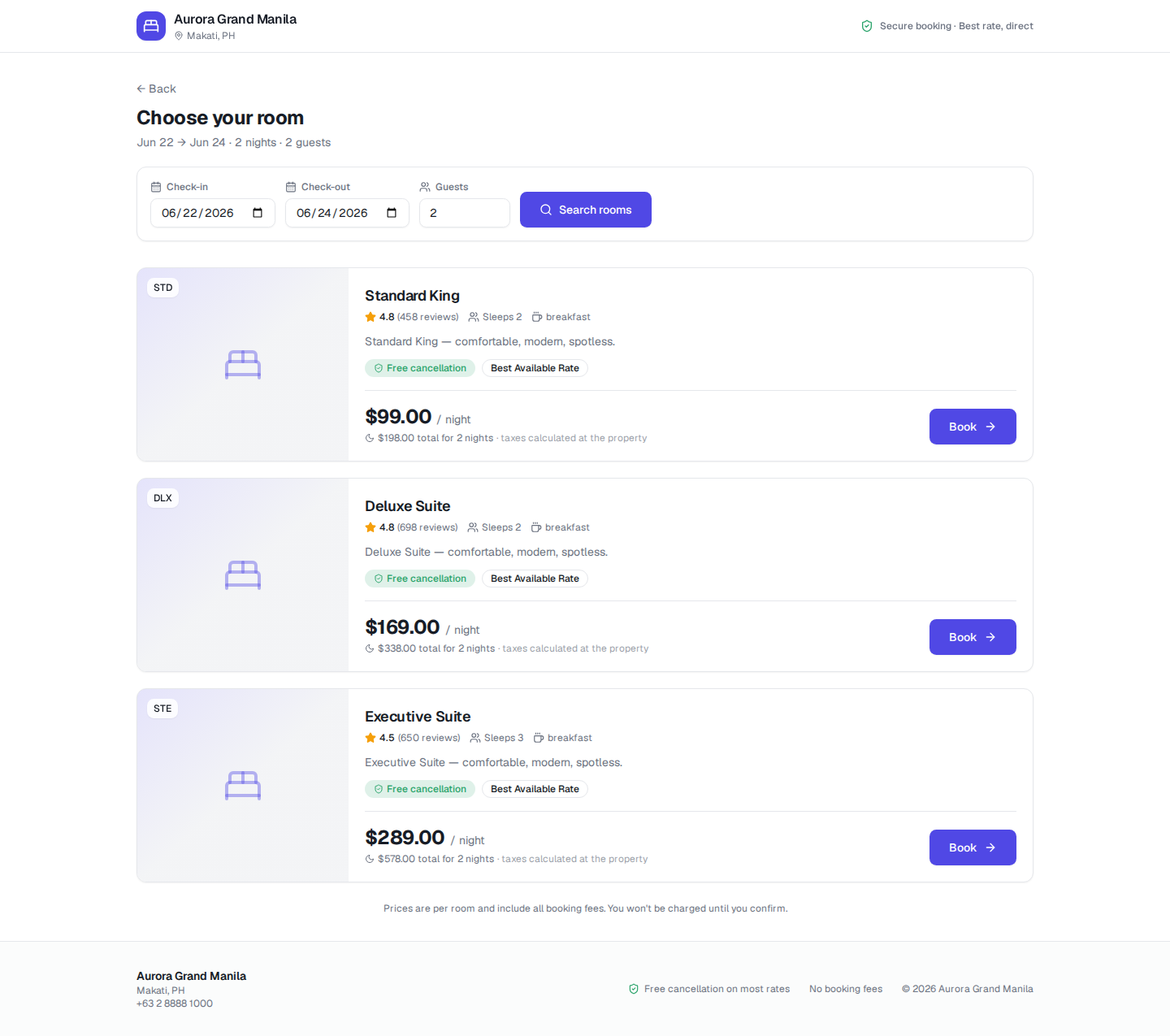Click the Executive Suite rating star
1170x1036 pixels.
pos(370,738)
